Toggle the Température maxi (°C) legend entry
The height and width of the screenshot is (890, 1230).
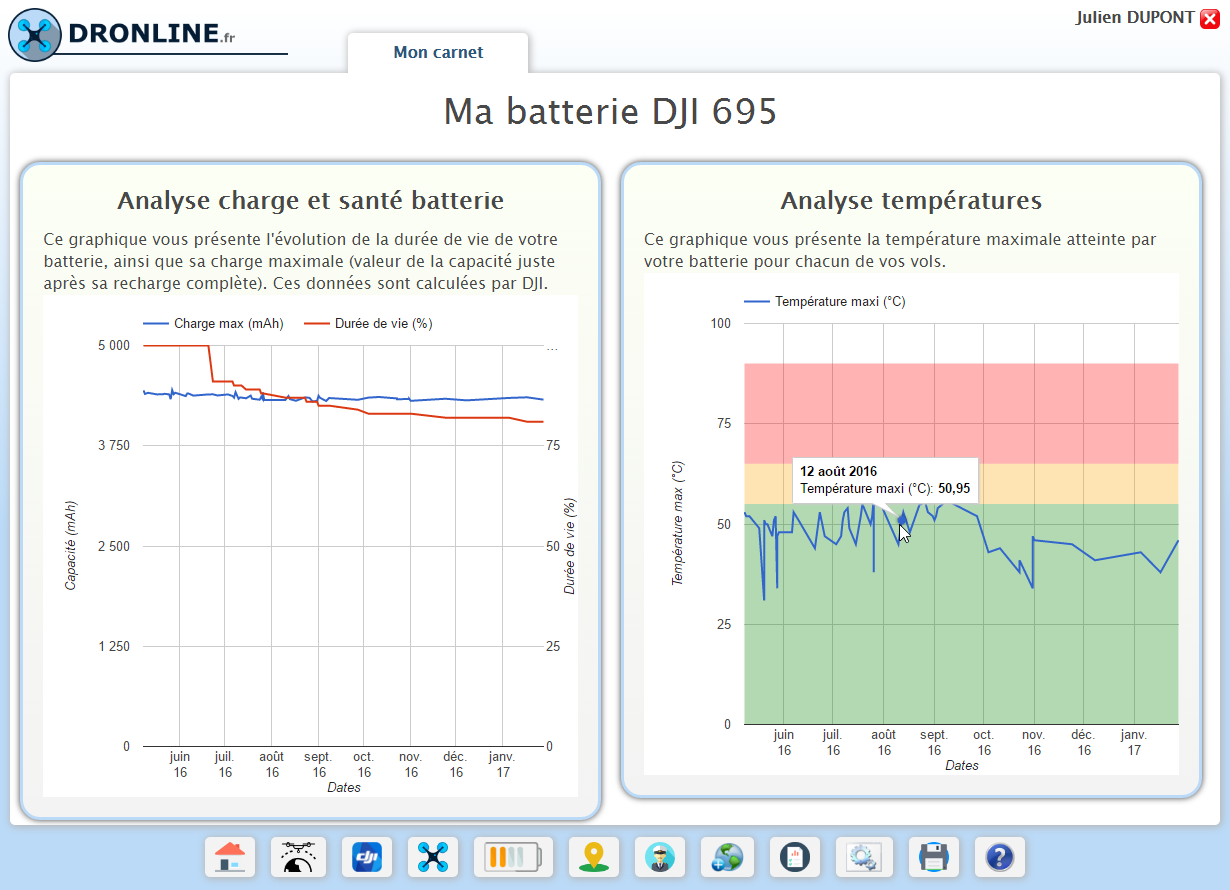point(825,301)
